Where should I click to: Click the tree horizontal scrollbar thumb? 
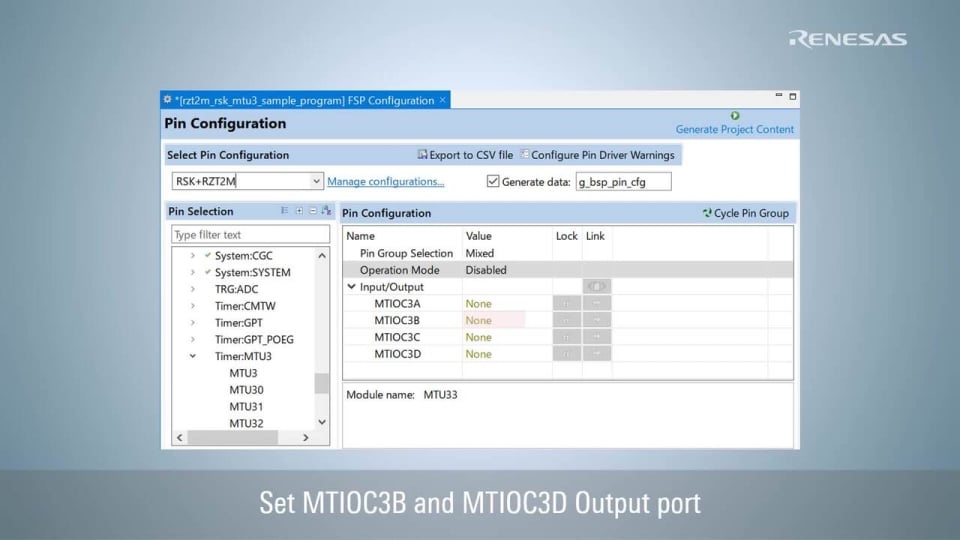[x=233, y=437]
